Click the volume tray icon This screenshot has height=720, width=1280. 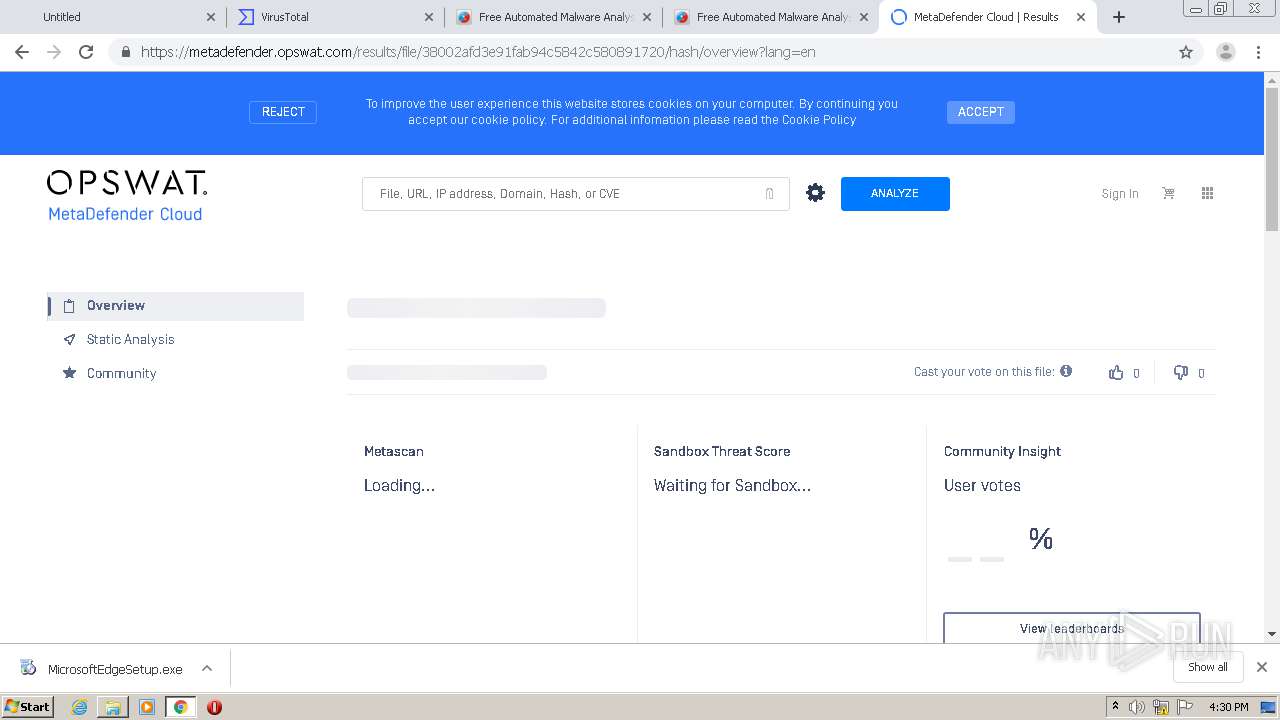[x=1137, y=707]
